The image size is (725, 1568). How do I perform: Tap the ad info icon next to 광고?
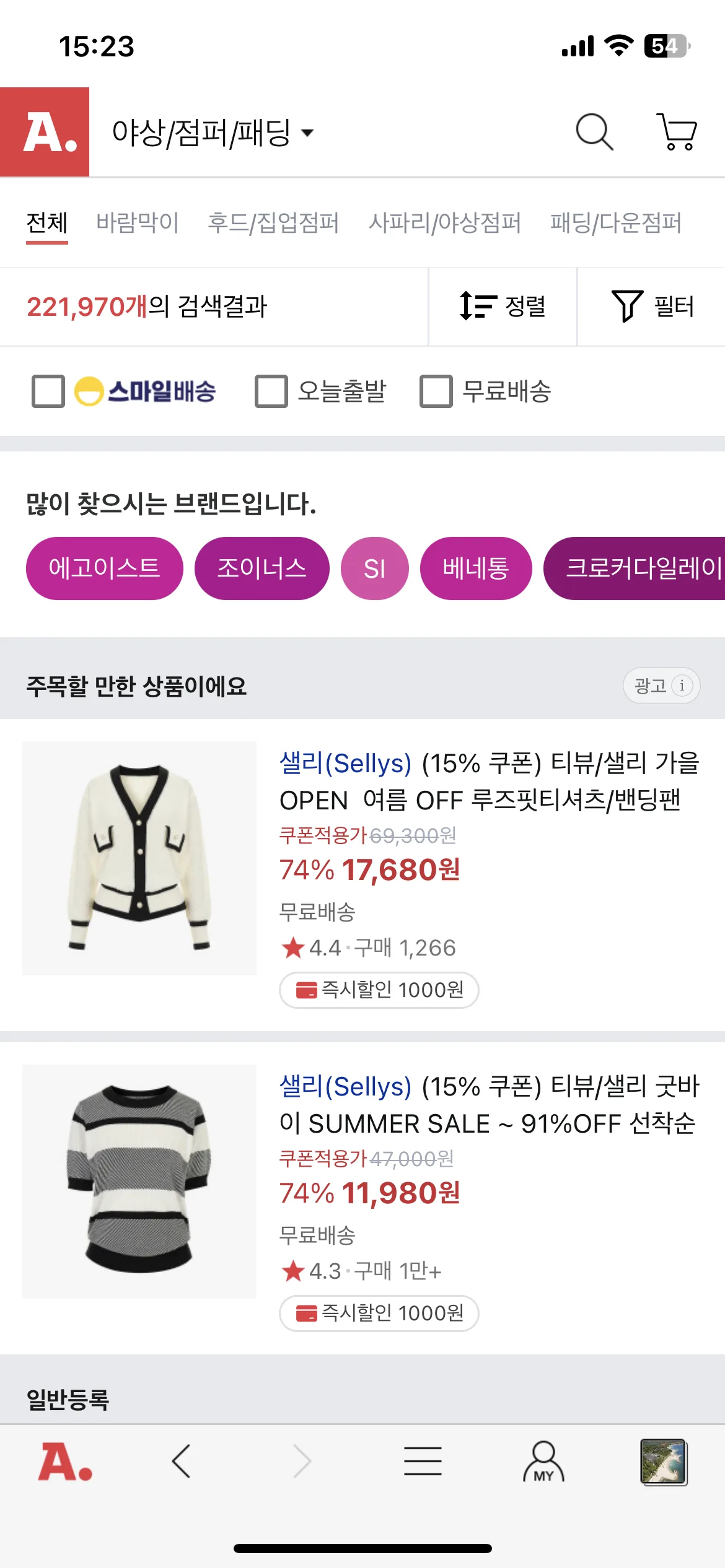click(x=682, y=686)
